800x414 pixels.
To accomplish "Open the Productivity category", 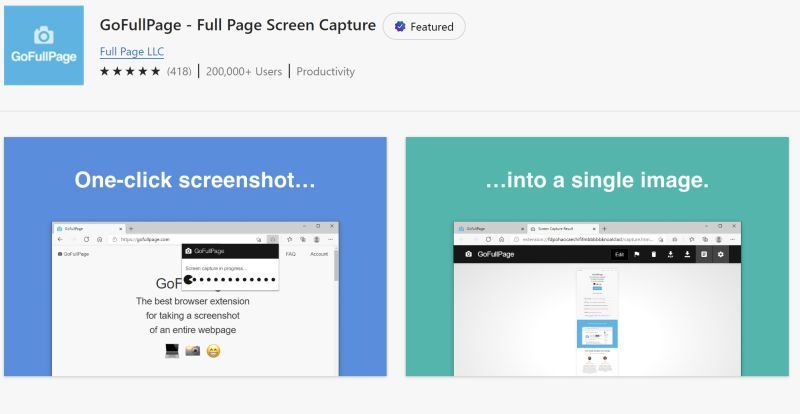I will 326,71.
